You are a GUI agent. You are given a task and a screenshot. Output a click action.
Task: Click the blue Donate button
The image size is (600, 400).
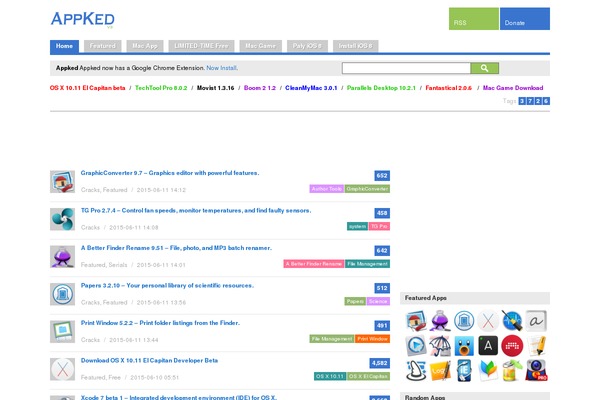click(525, 19)
